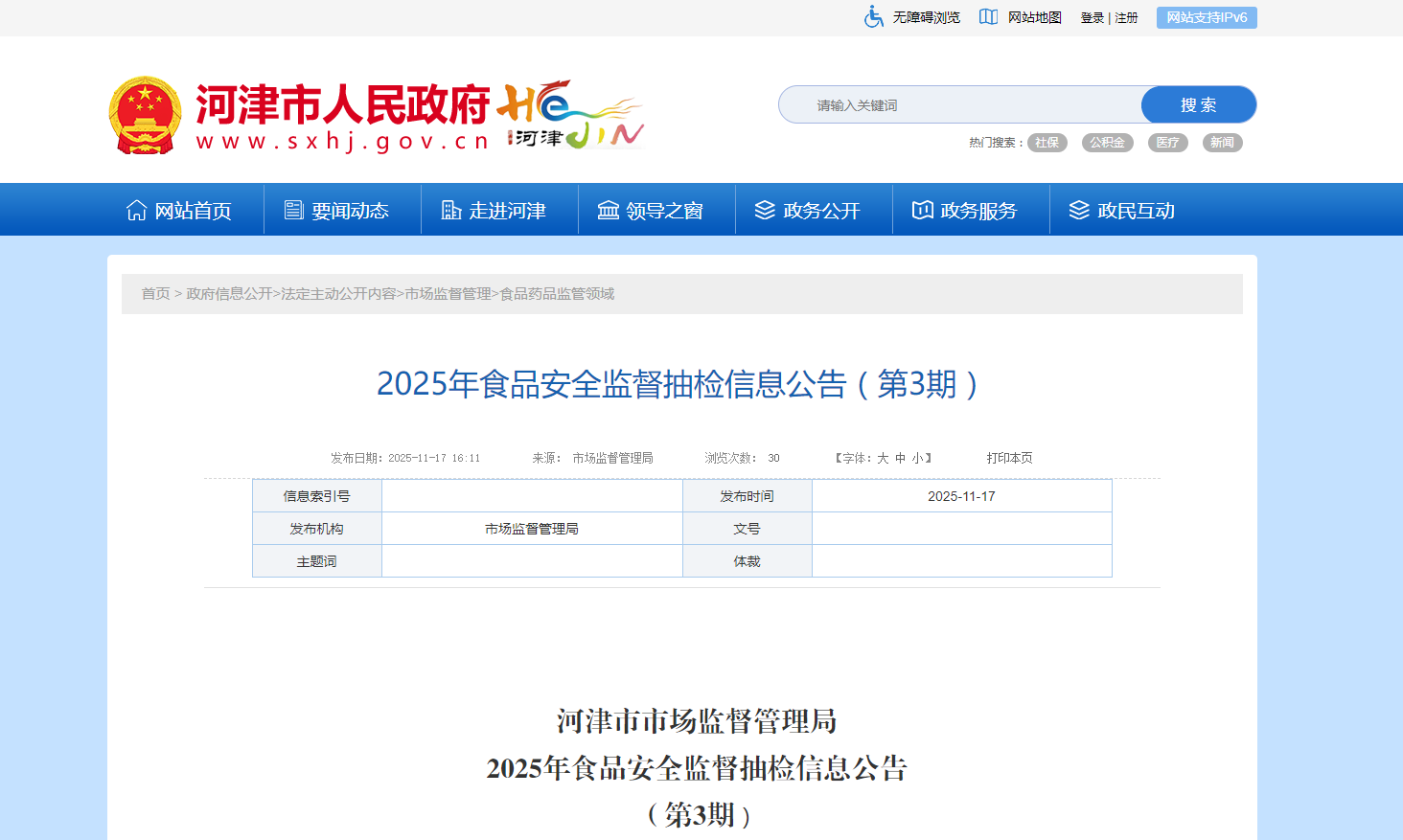The image size is (1403, 840).
Task: Open the 登录 login link
Action: click(1092, 18)
